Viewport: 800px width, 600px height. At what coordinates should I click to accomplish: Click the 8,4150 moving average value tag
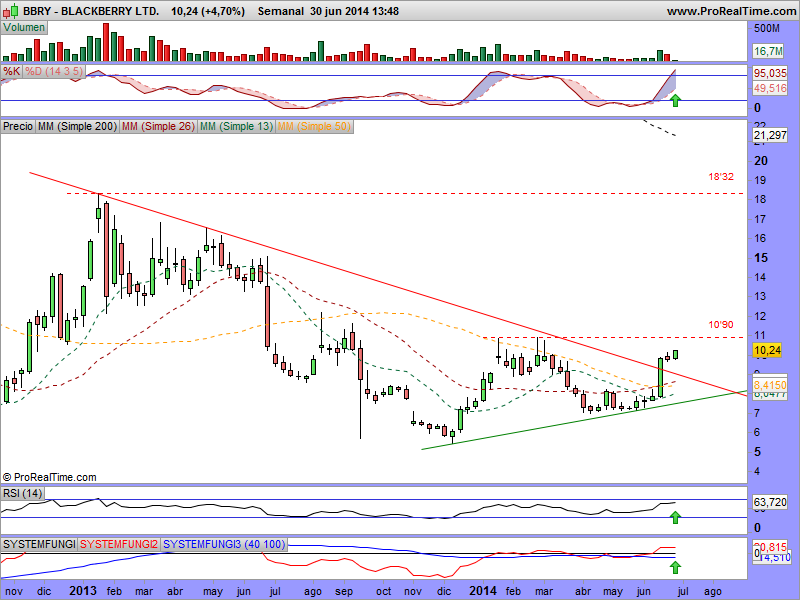click(x=770, y=385)
